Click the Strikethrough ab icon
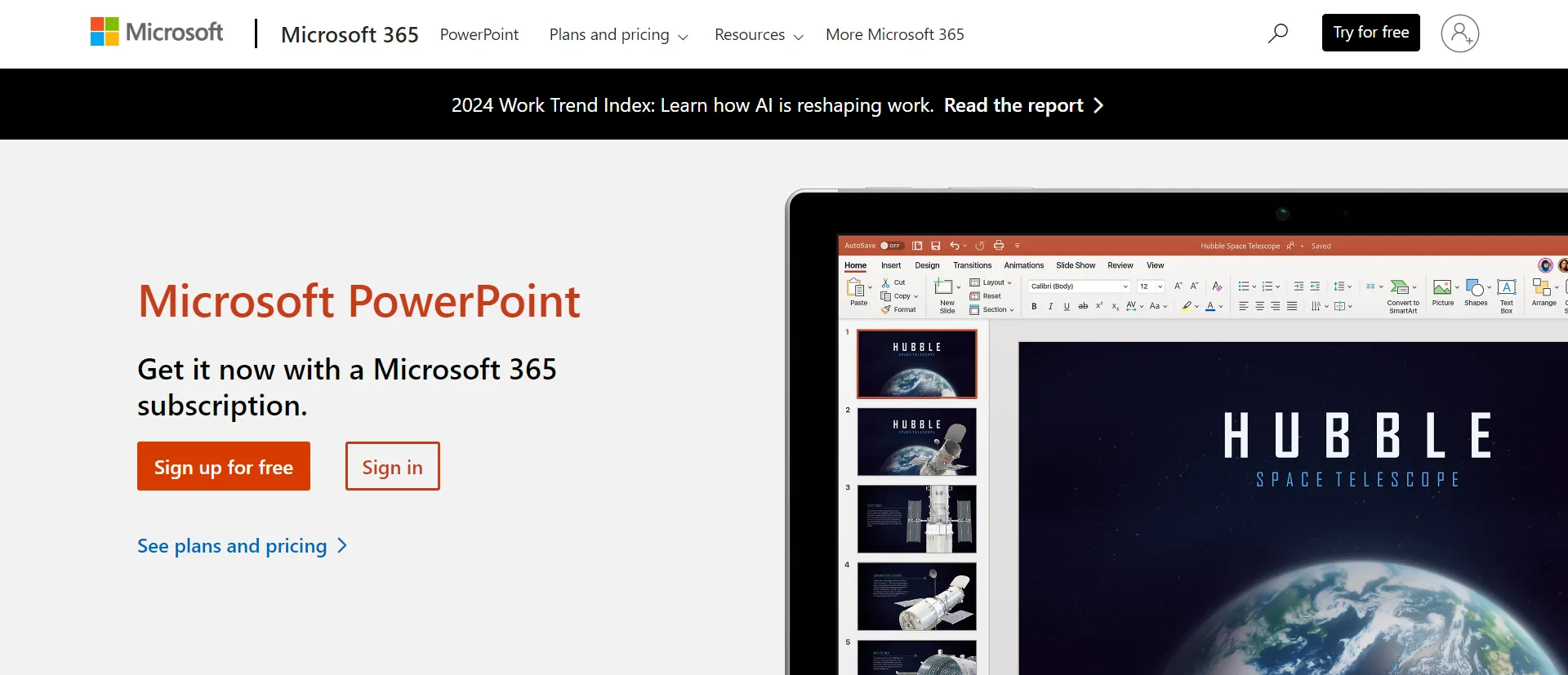 [x=1083, y=307]
